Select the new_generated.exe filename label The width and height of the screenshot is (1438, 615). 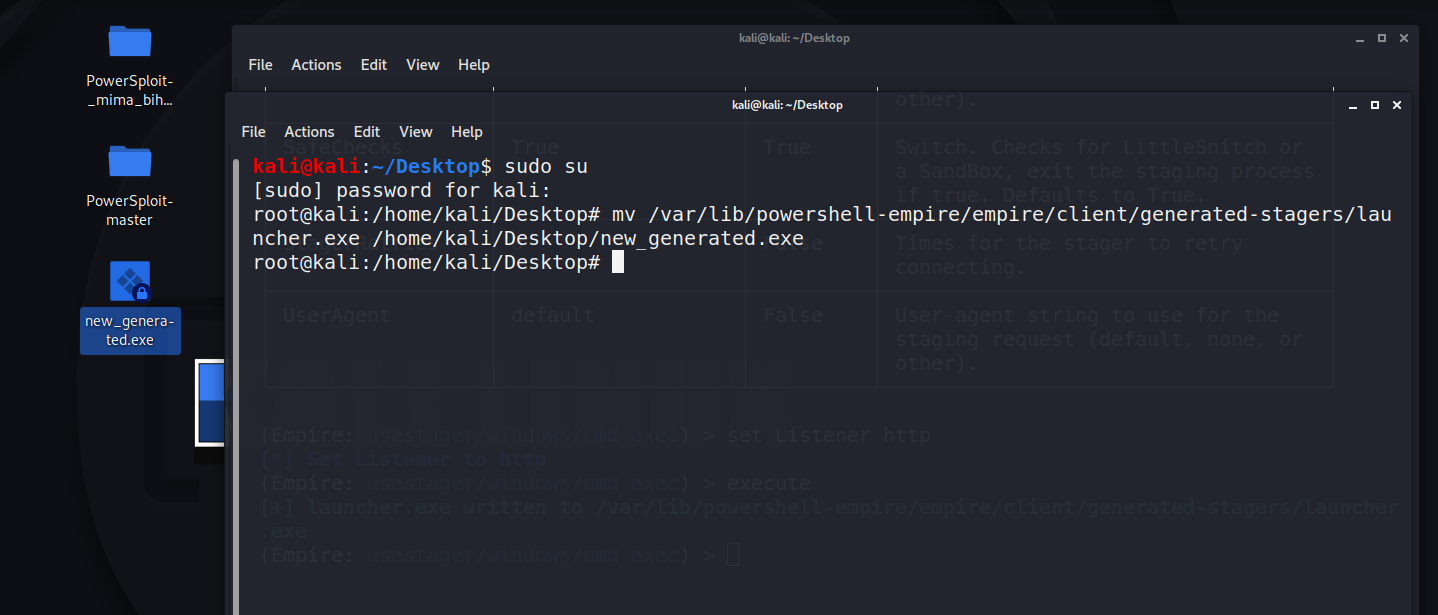click(130, 330)
